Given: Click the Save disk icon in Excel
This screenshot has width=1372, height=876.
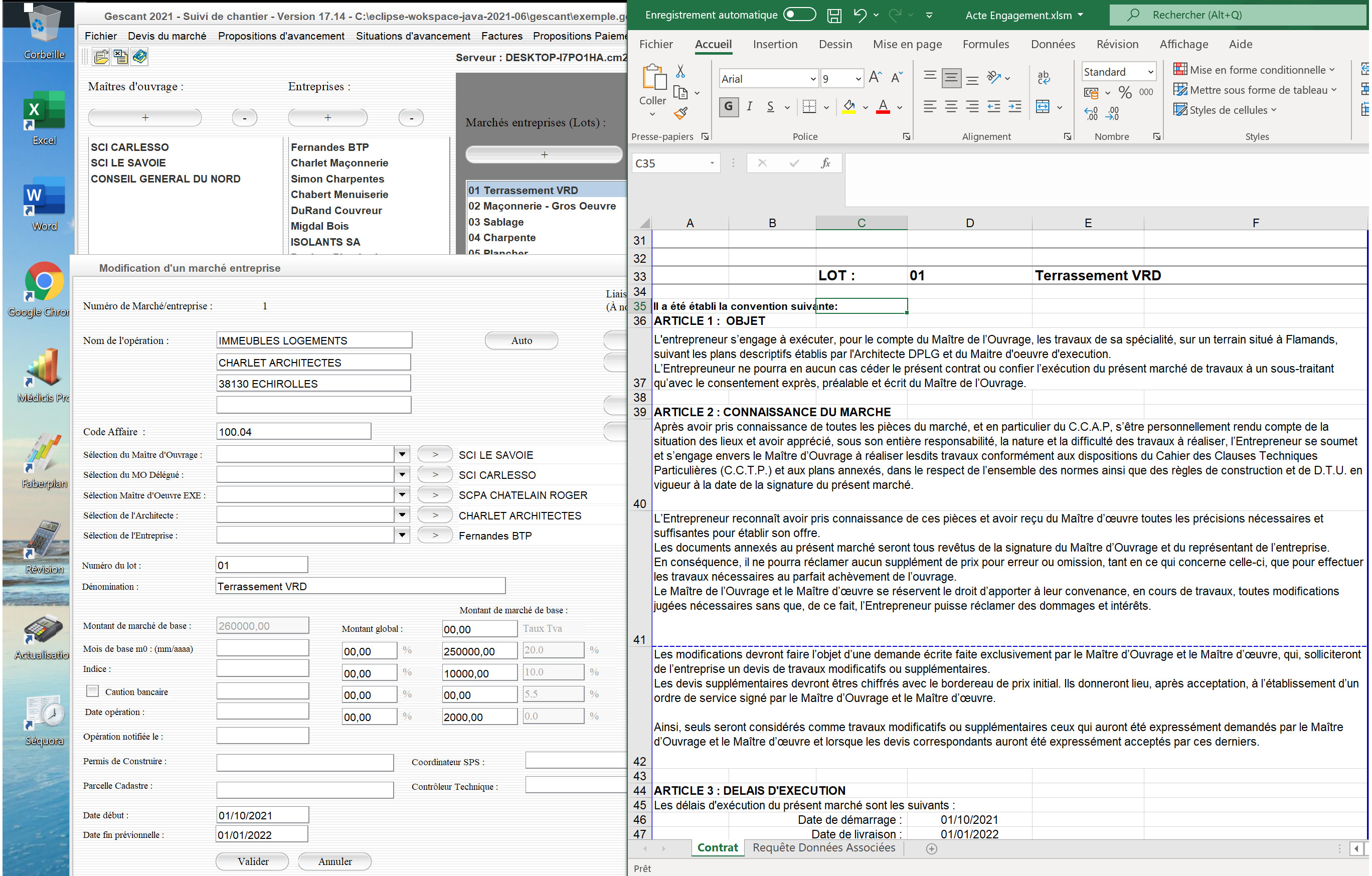Looking at the screenshot, I should coord(834,16).
